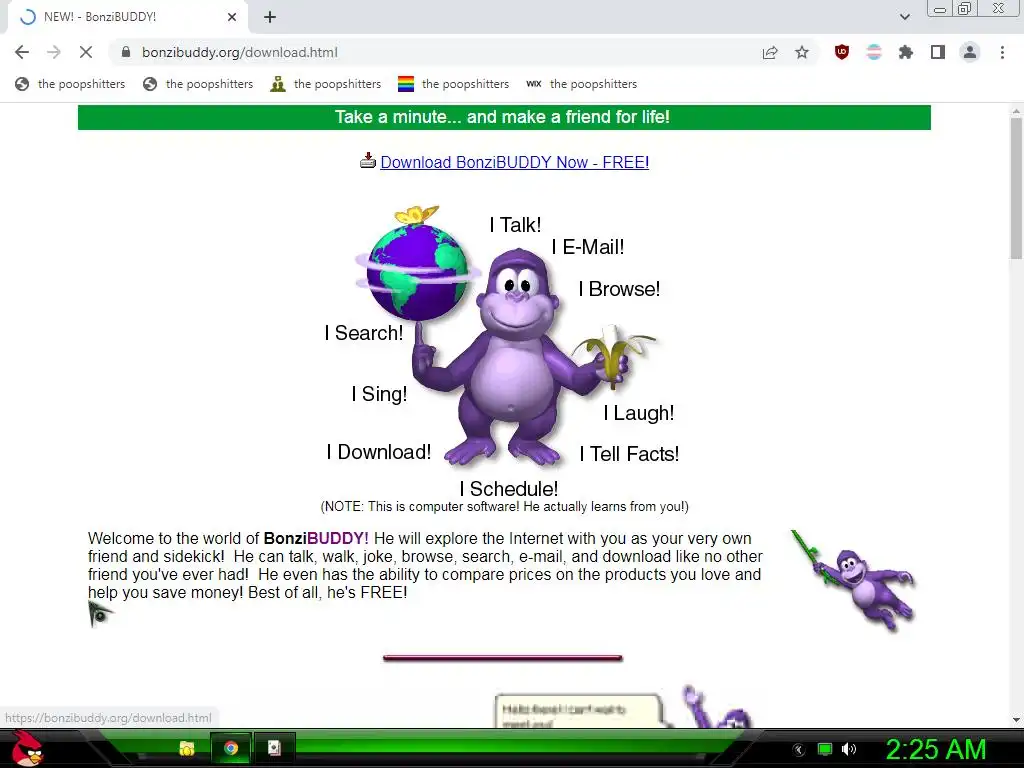Image resolution: width=1024 pixels, height=768 pixels.
Task: Open the bookmark with the two-figures icon
Action: pos(326,84)
